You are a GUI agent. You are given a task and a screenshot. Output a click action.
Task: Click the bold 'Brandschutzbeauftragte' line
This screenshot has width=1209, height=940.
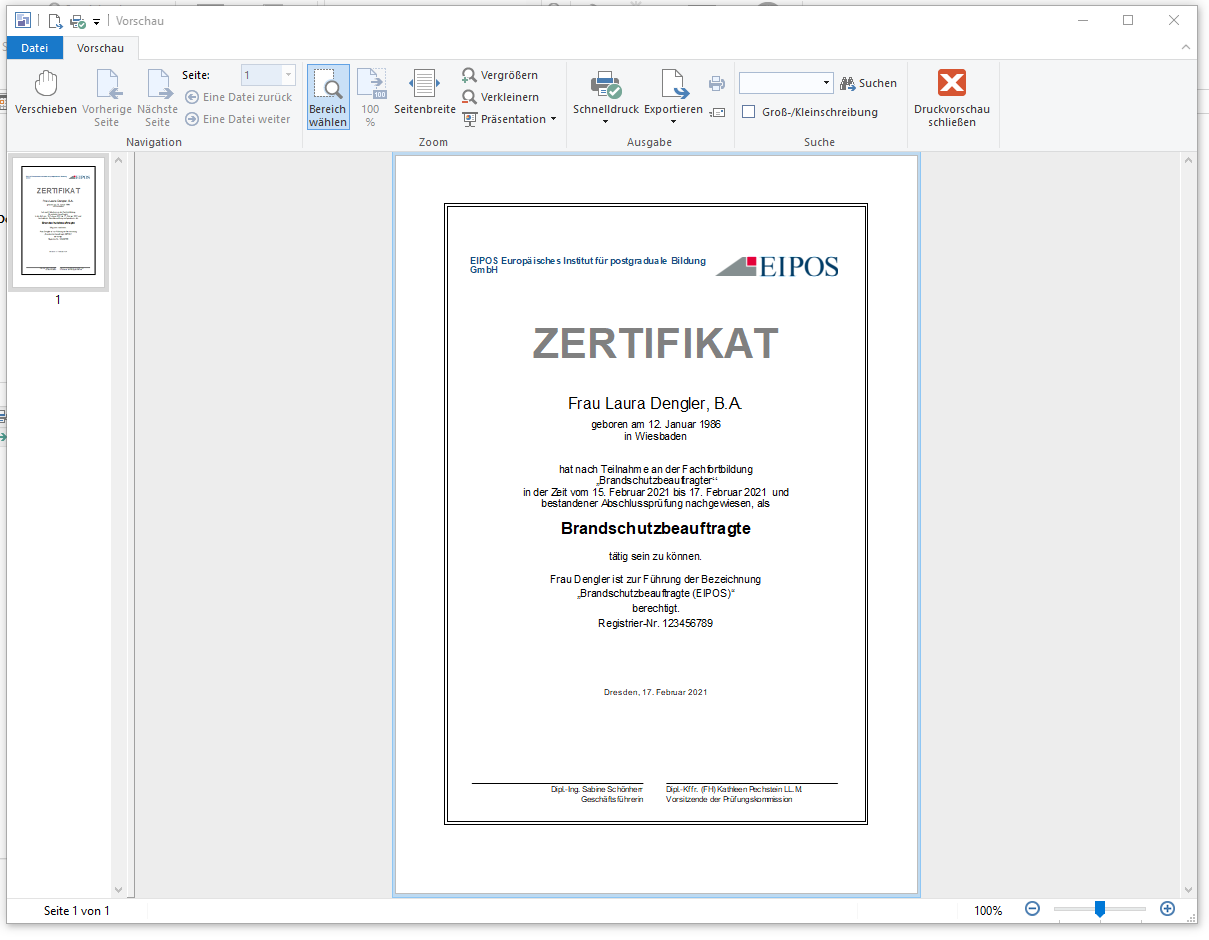click(655, 528)
